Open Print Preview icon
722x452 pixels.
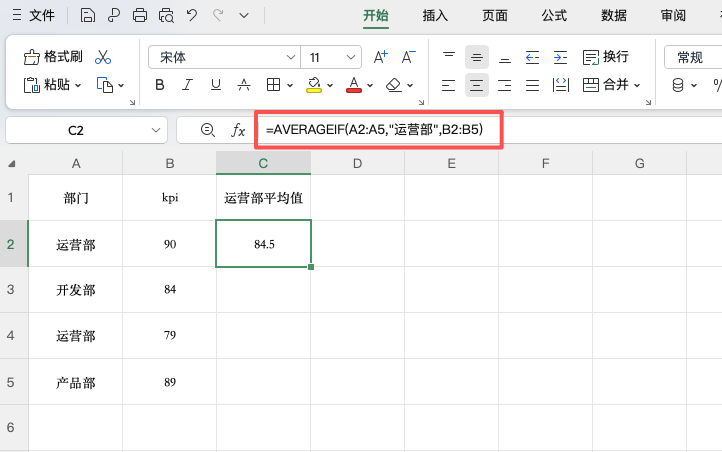pyautogui.click(x=166, y=16)
